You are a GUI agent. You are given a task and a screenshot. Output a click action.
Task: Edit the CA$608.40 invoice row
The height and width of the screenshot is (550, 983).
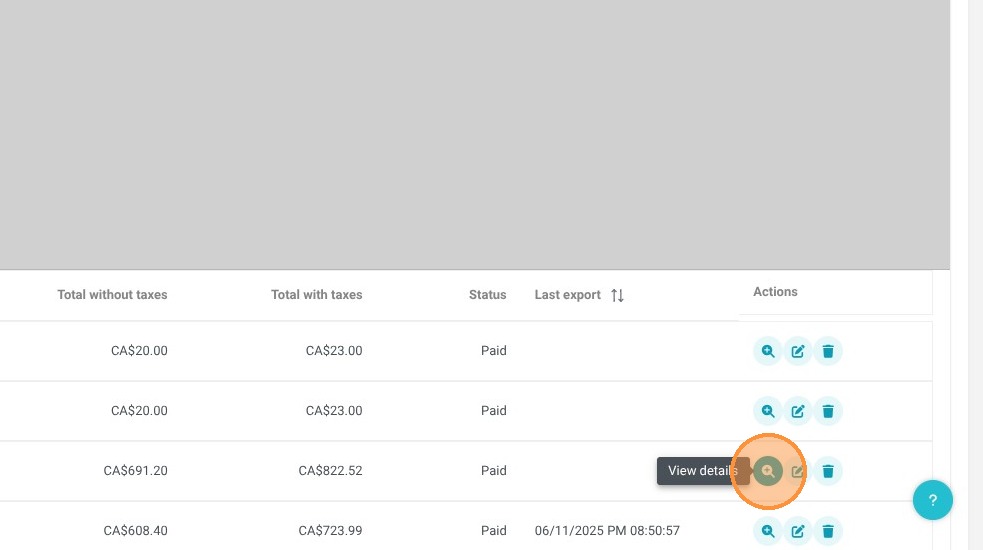797,531
